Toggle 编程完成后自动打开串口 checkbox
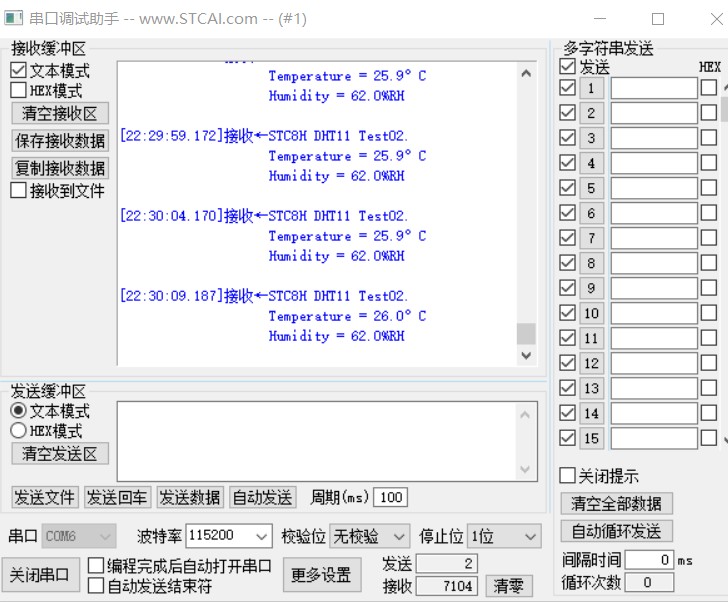 [96, 565]
